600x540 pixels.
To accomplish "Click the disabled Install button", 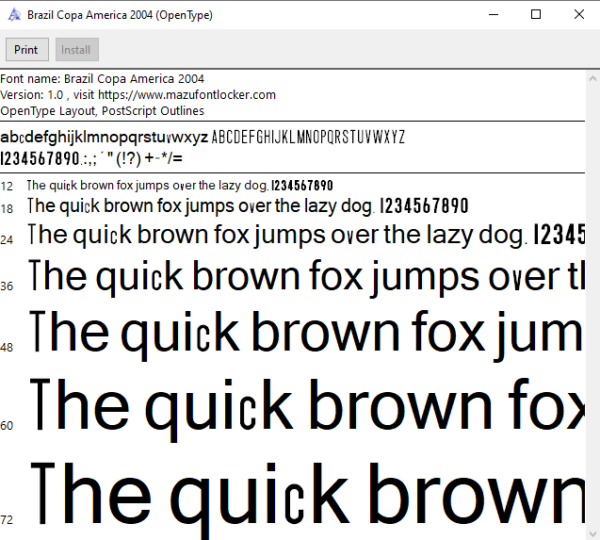I will 77,49.
